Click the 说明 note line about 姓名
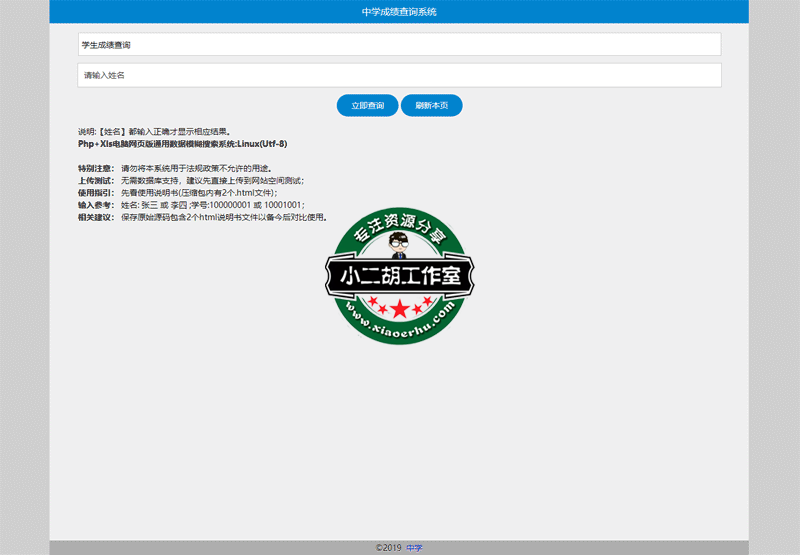The width and height of the screenshot is (800, 555). click(154, 131)
